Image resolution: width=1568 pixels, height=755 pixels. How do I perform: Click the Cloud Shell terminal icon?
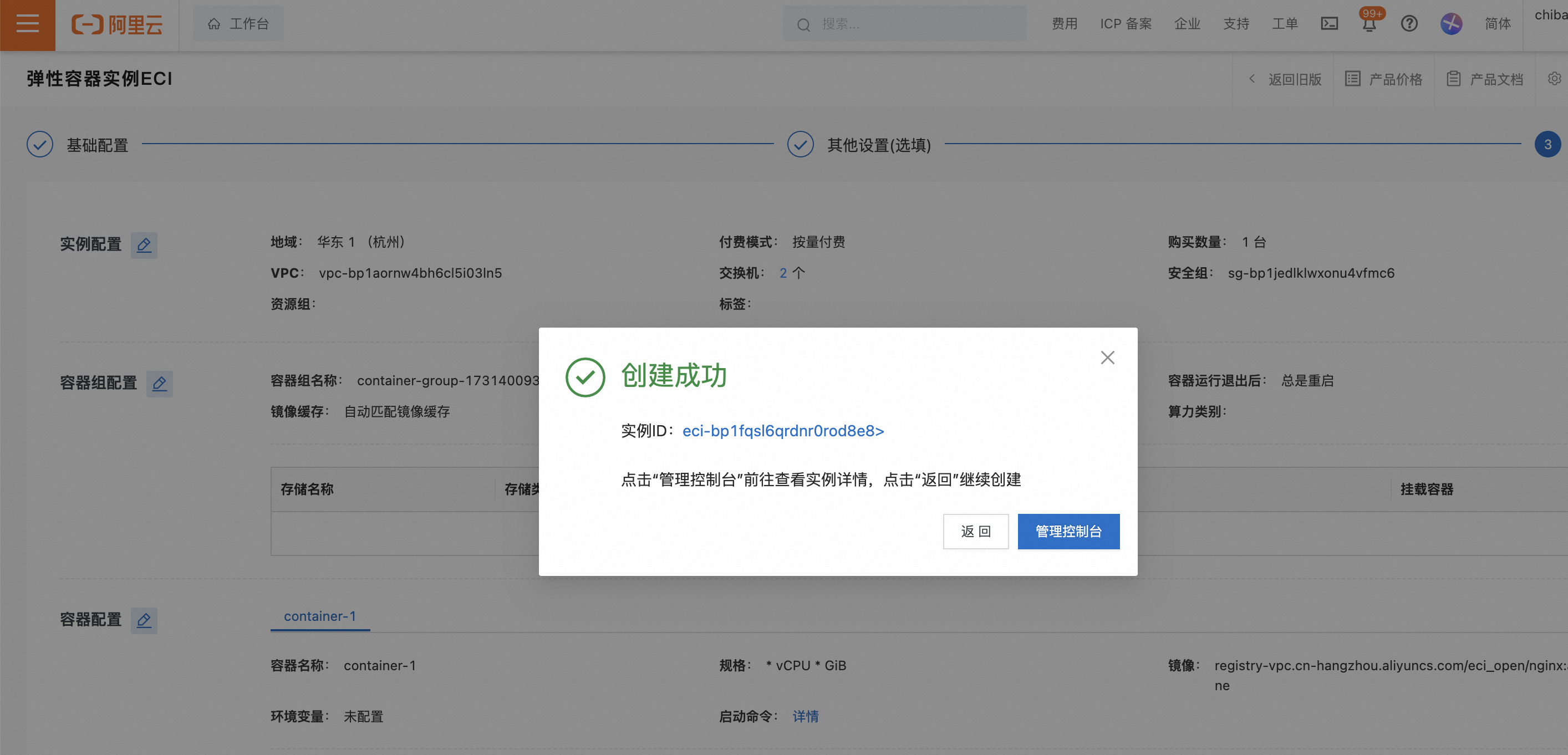(x=1330, y=24)
